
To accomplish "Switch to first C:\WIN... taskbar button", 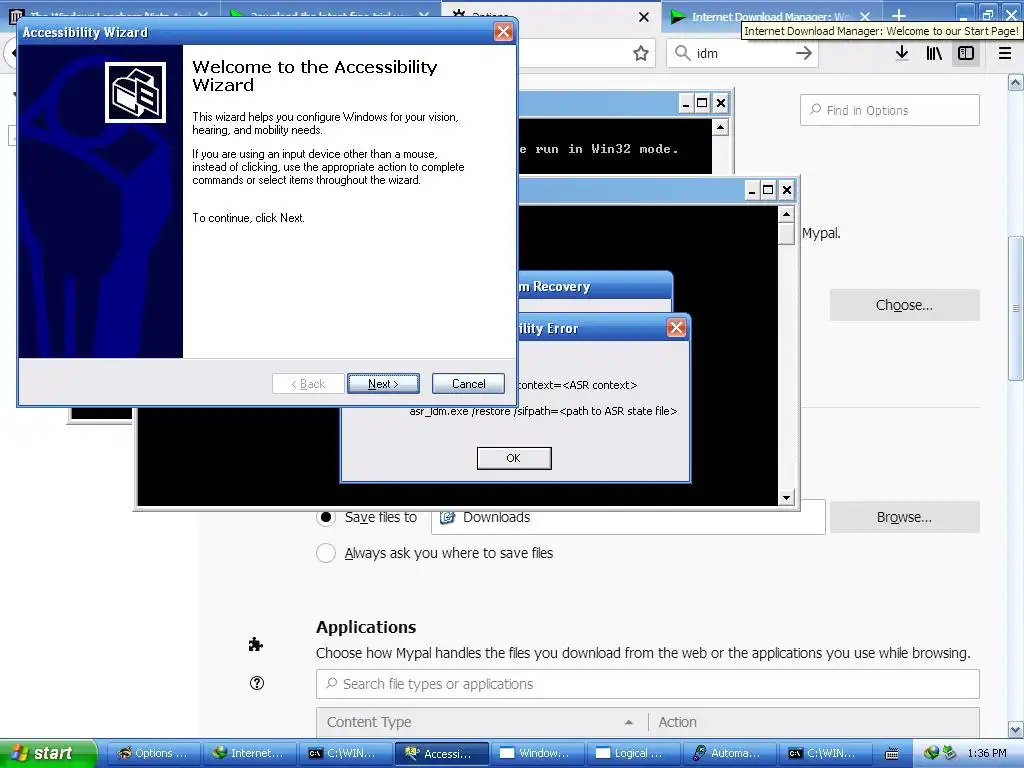I will 345,754.
